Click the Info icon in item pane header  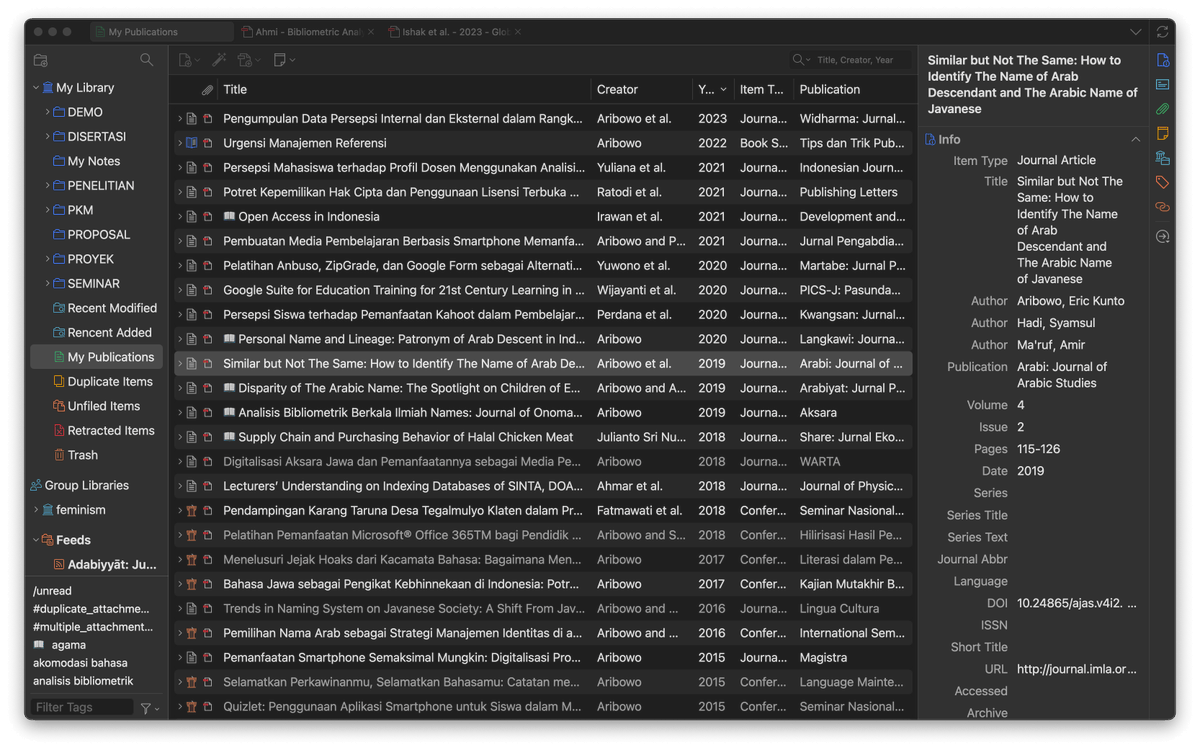point(931,140)
